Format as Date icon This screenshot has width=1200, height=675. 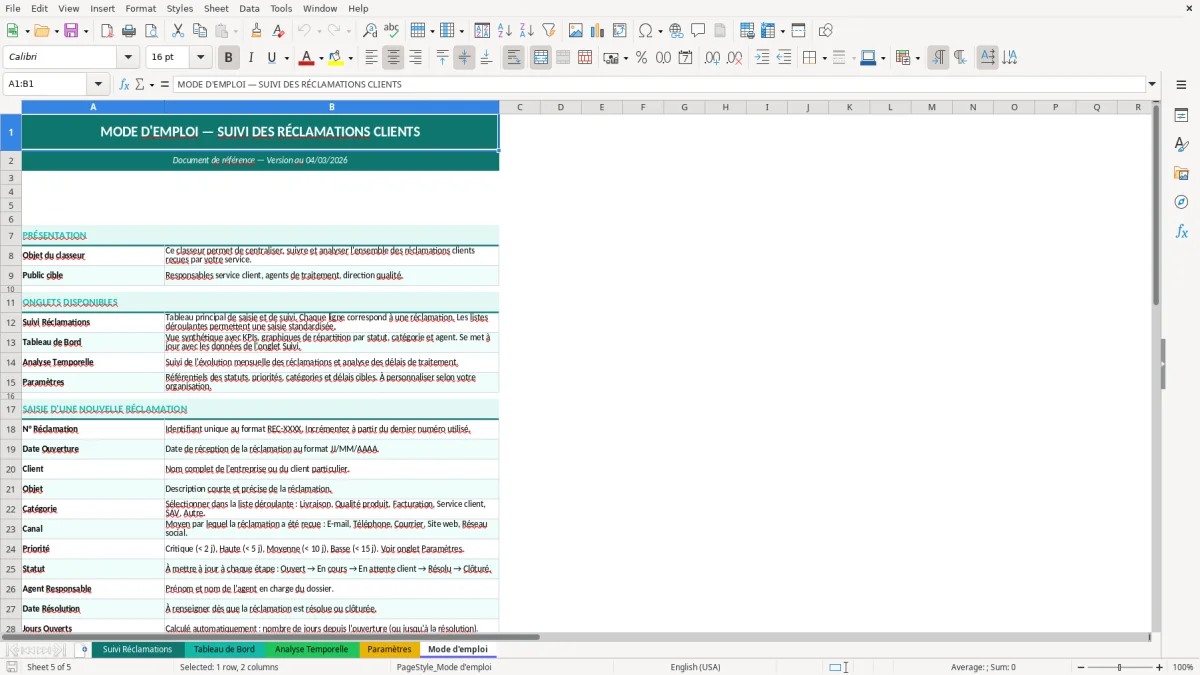point(685,58)
